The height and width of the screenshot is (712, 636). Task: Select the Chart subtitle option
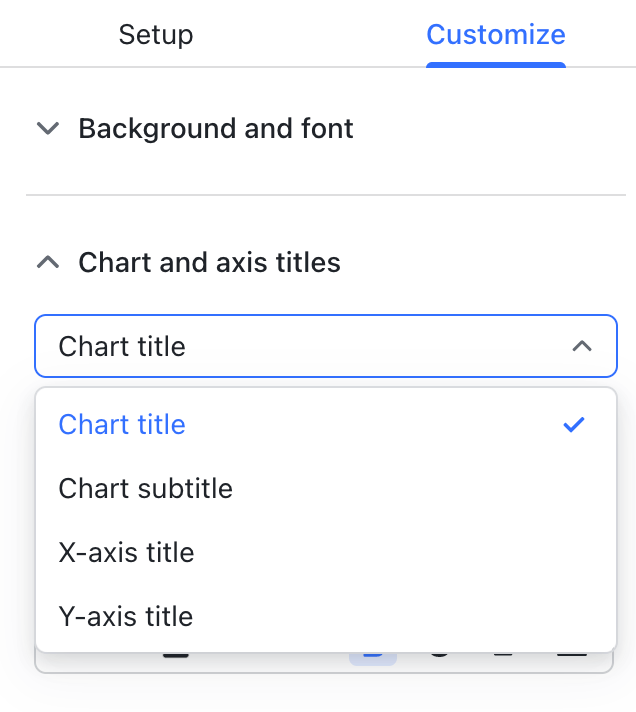pos(146,489)
